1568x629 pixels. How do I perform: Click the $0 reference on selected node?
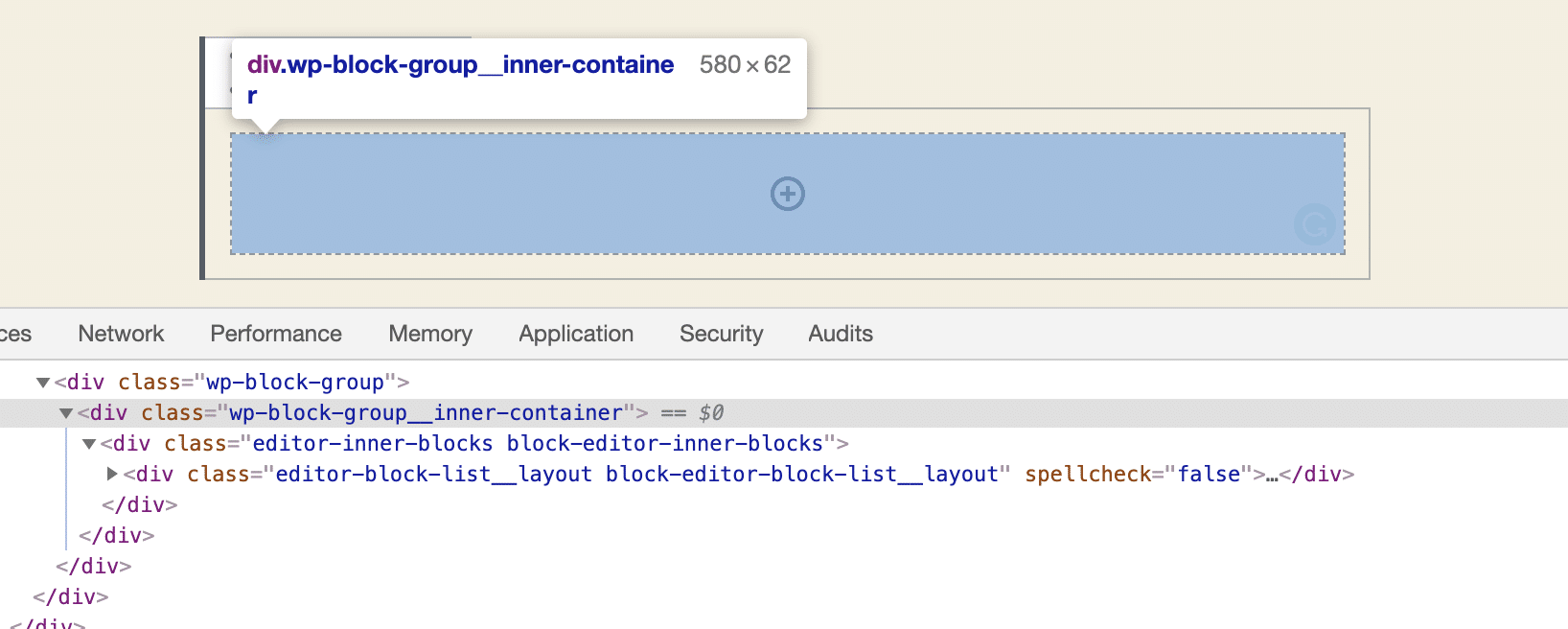[711, 413]
